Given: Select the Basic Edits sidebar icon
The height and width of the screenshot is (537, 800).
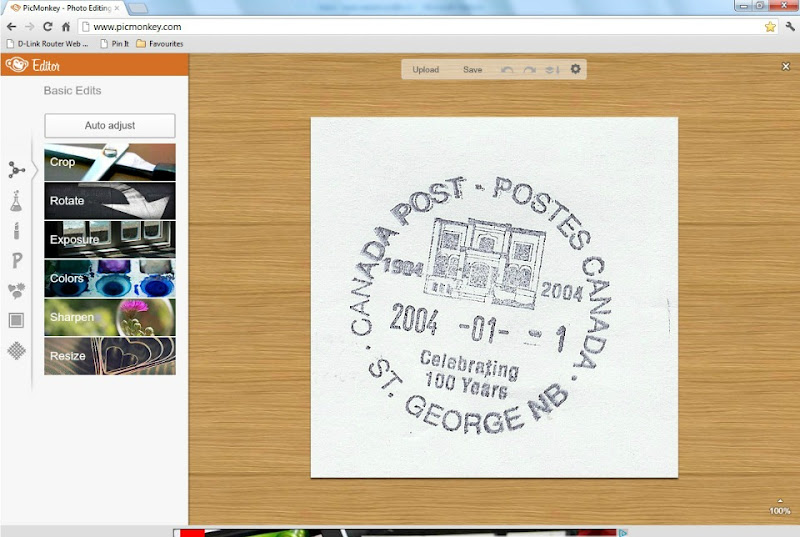Looking at the screenshot, I should pos(16,170).
